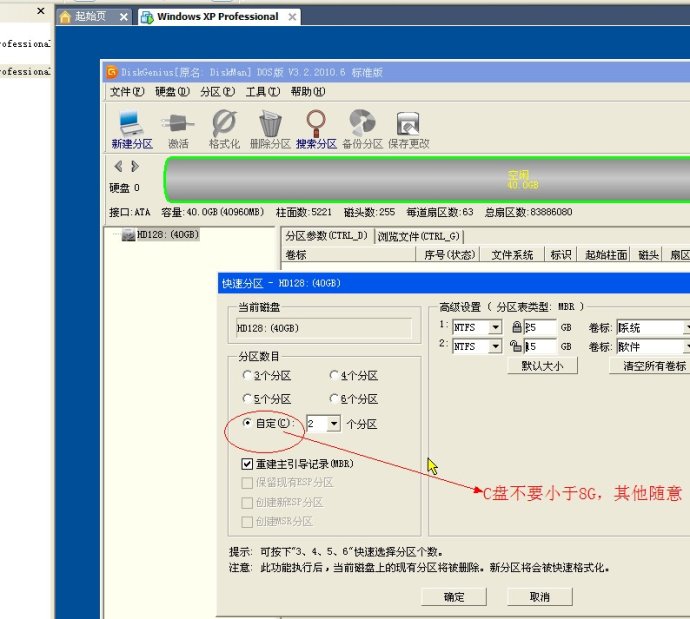Select HD128:(40GB) in the disk tree
This screenshot has height=619, width=690.
pyautogui.click(x=168, y=234)
